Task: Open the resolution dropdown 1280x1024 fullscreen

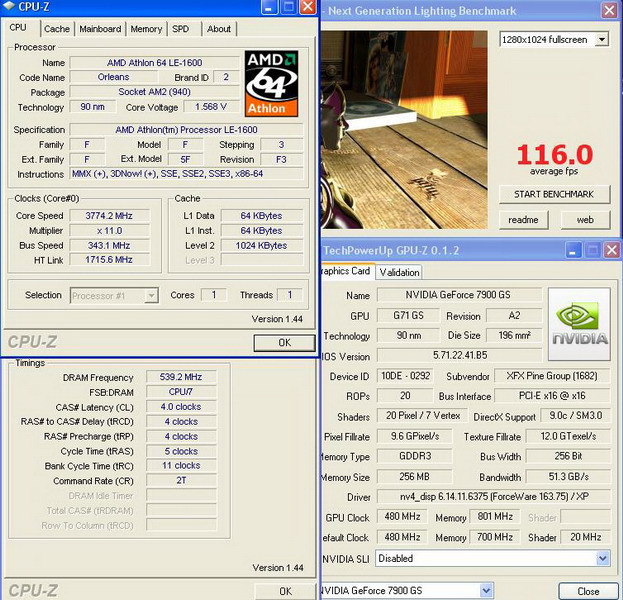Action: pos(553,39)
